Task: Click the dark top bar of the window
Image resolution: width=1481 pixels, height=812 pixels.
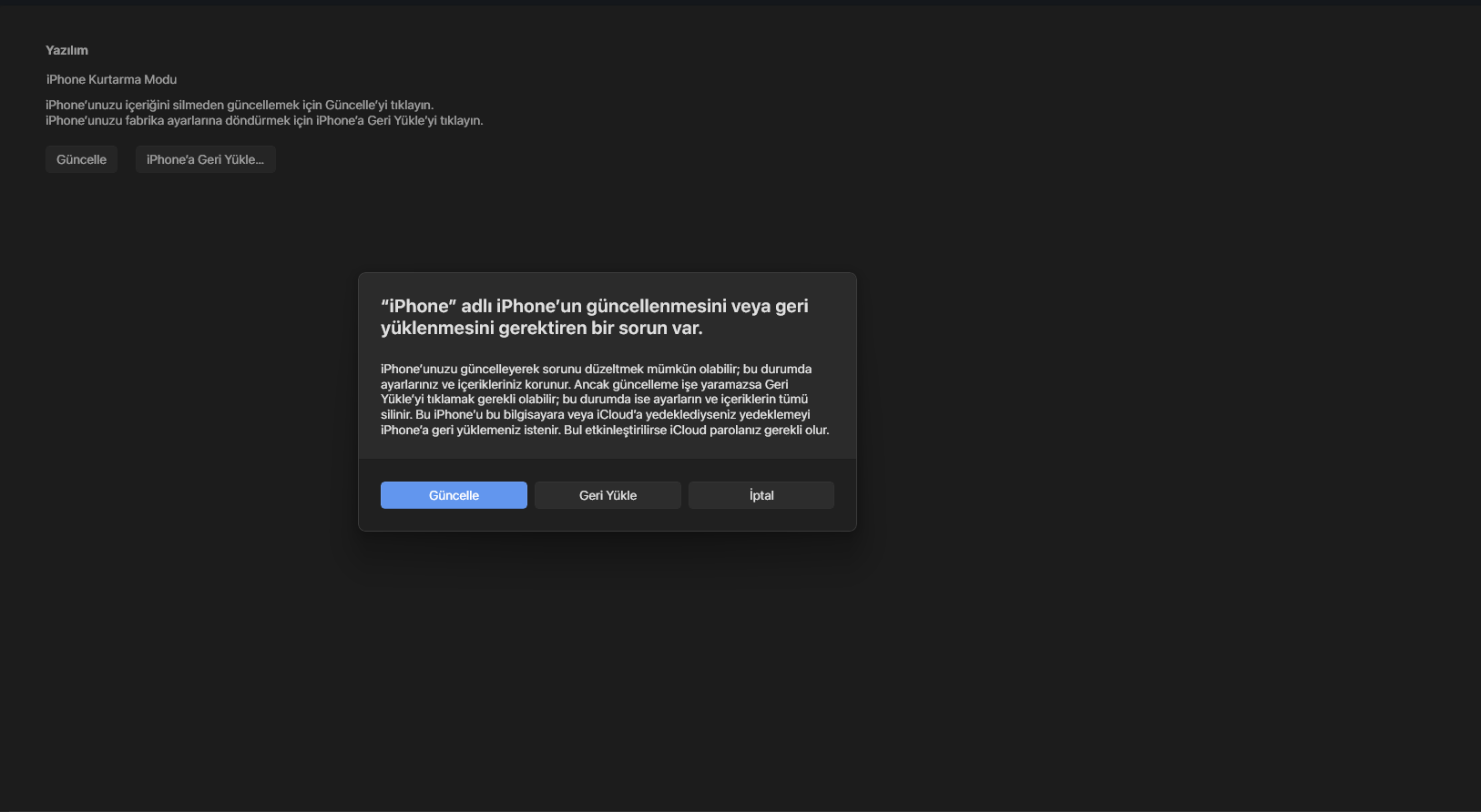Action: [x=740, y=3]
